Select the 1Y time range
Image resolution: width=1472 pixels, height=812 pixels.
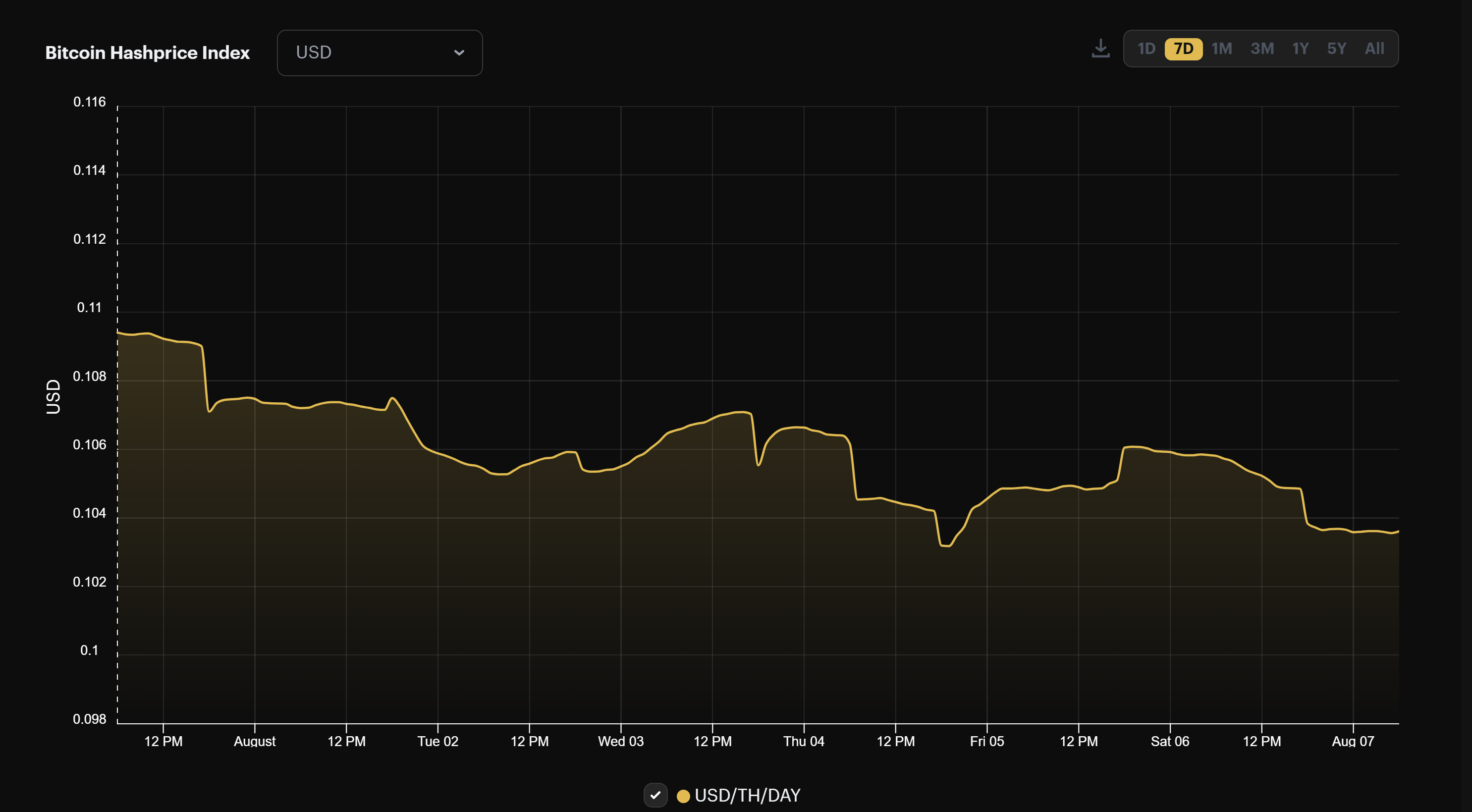(x=1300, y=49)
